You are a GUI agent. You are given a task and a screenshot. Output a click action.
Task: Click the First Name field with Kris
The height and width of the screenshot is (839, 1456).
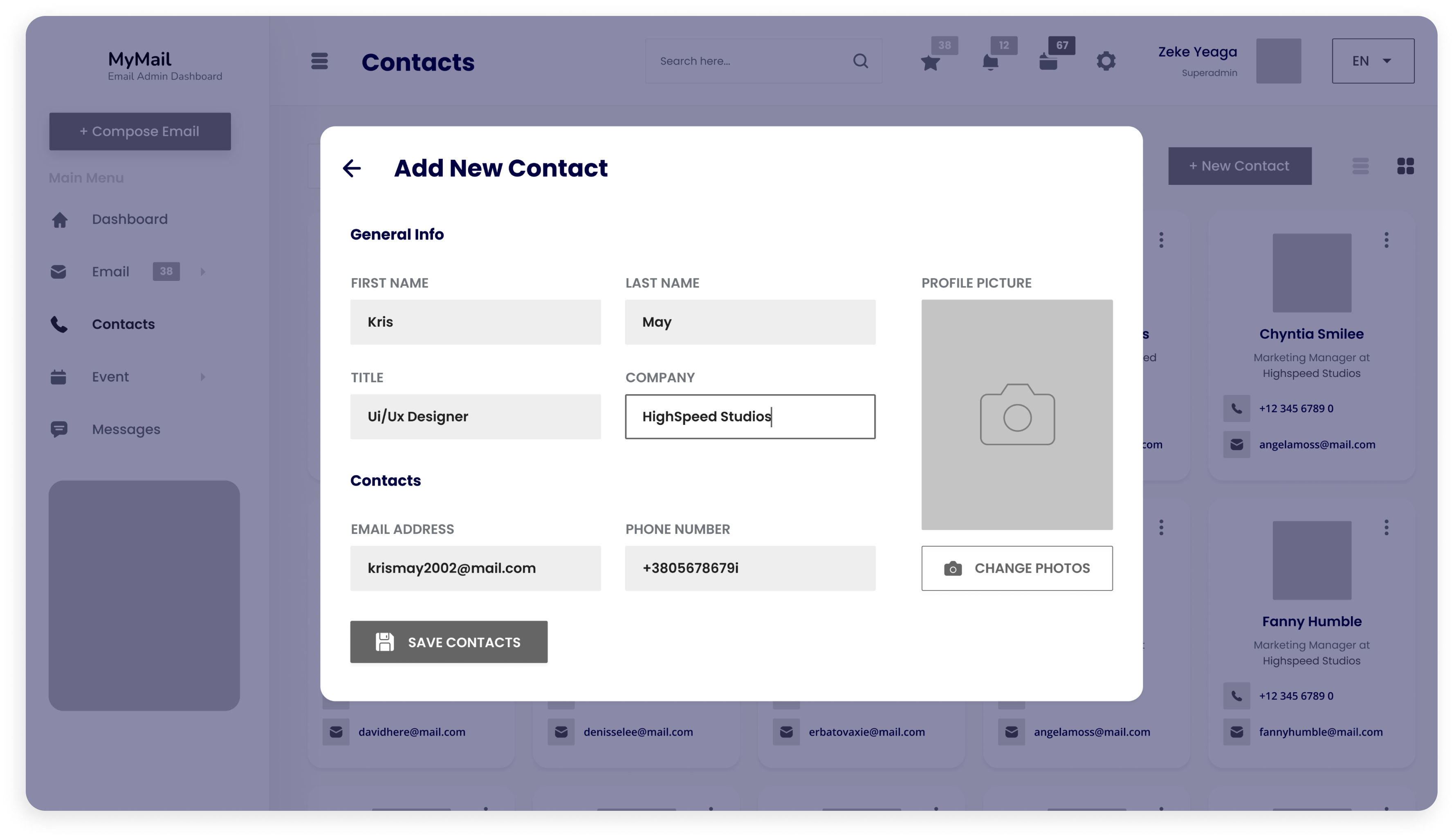(x=476, y=322)
